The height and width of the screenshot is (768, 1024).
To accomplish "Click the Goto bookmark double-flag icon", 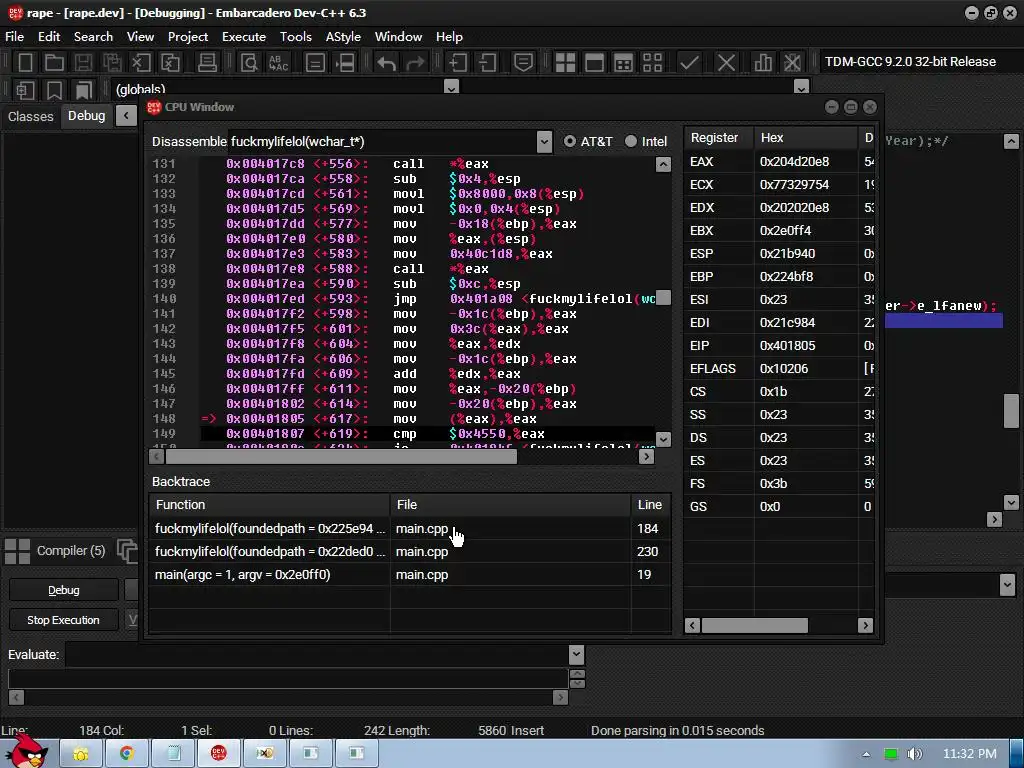I will point(84,89).
